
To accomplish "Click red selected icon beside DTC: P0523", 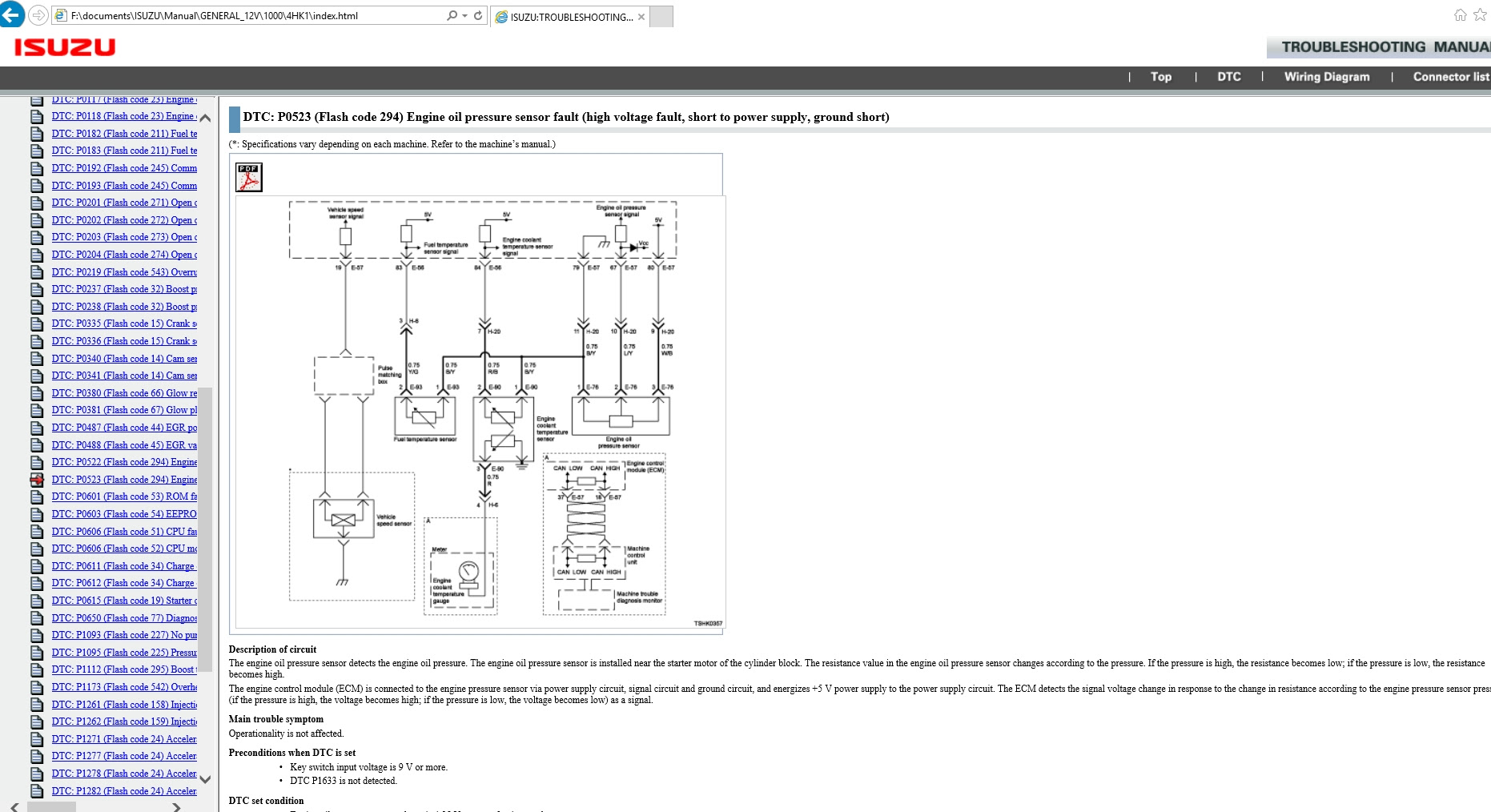I will pyautogui.click(x=37, y=480).
